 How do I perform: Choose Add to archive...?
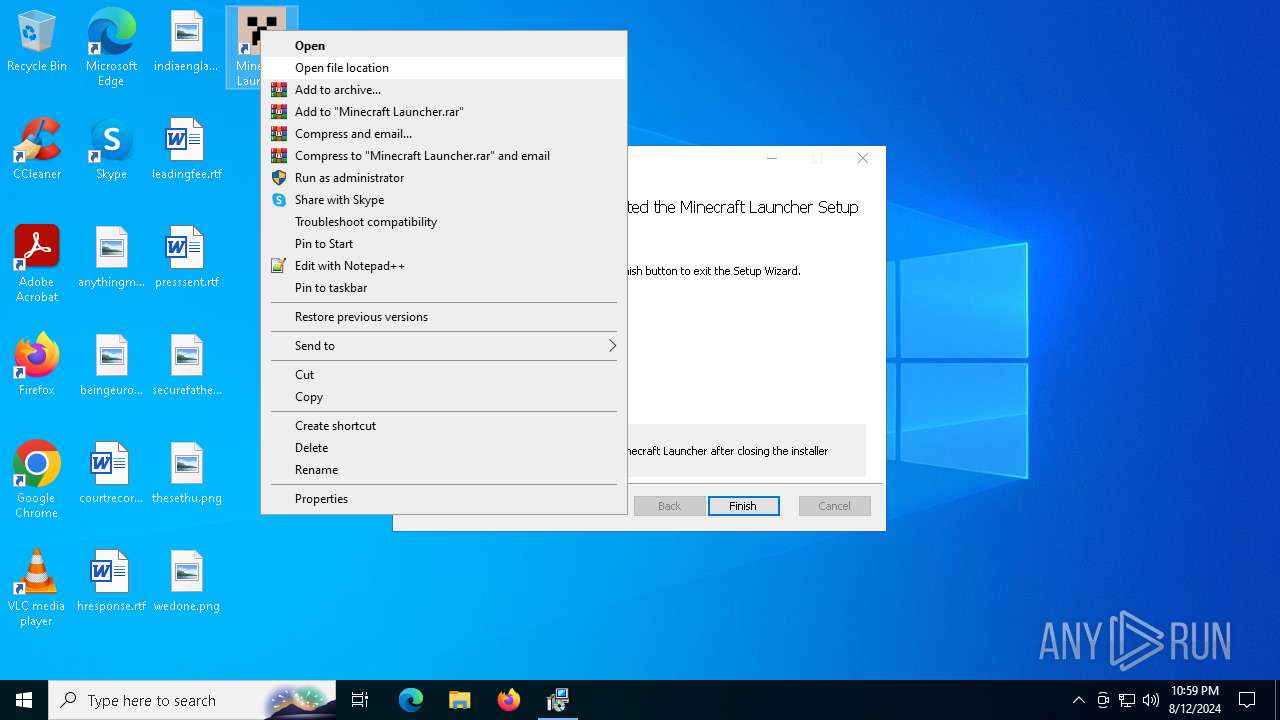(444, 90)
